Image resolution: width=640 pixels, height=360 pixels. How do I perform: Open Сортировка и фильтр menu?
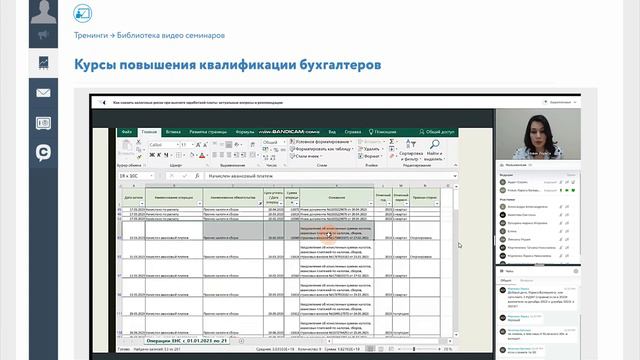point(411,150)
